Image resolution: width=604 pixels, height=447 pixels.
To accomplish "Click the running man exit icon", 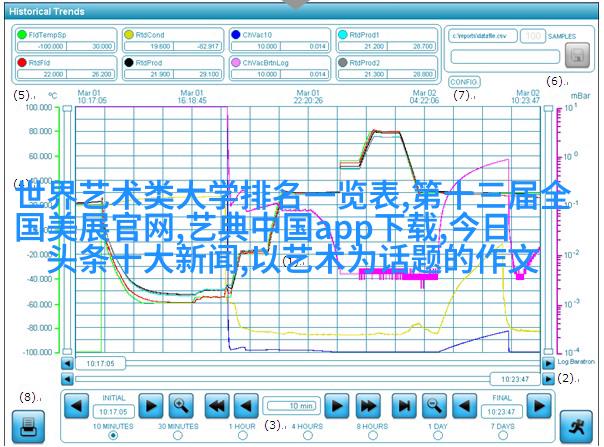I will [576, 427].
